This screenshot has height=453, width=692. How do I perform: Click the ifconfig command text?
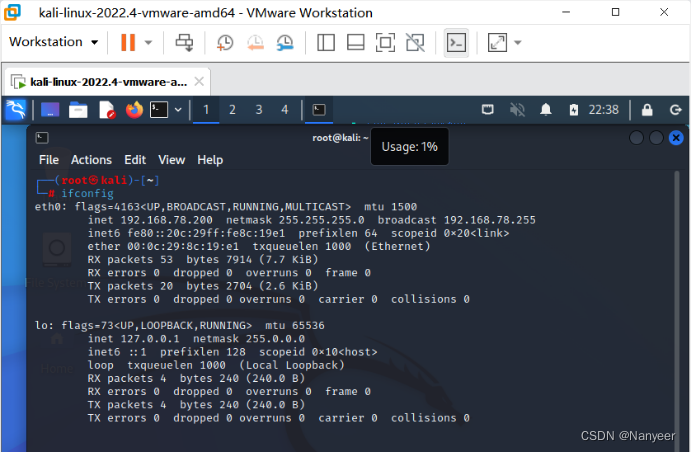(x=87, y=193)
